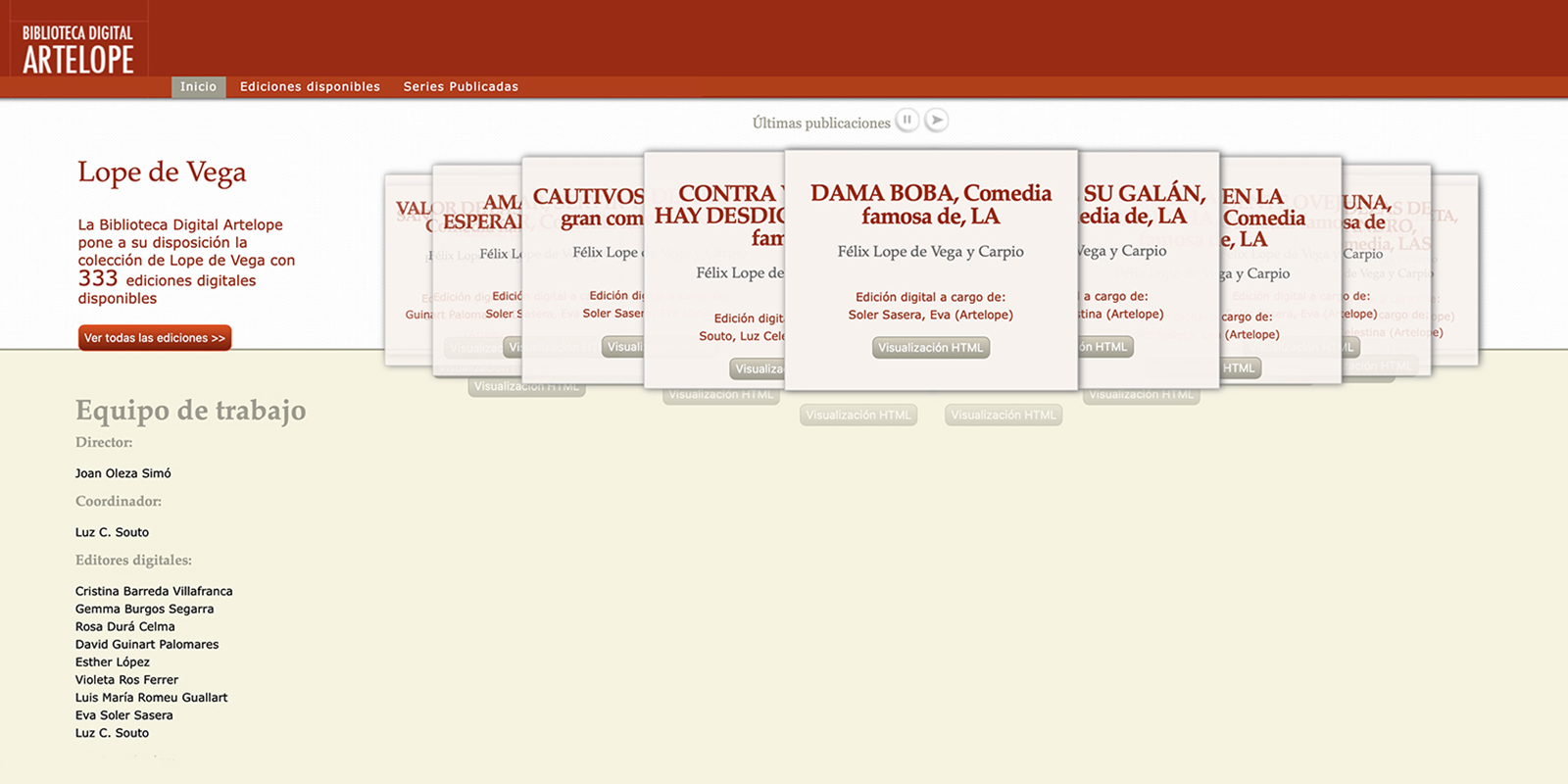Screen dimensions: 1568x784
Task: Click the Biblioteca Digital Artelope logo
Action: [78, 49]
